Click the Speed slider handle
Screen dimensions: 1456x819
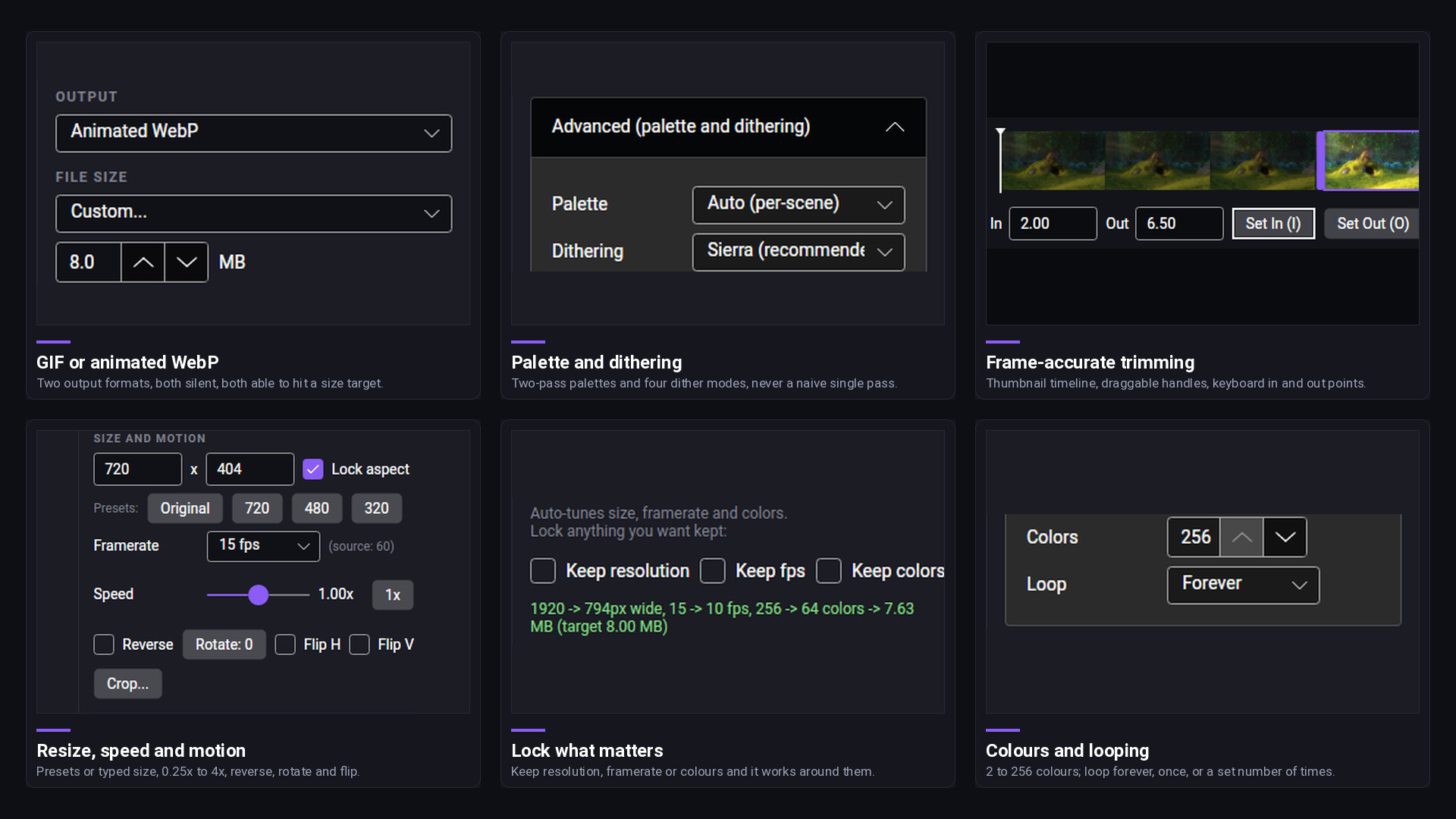point(259,595)
